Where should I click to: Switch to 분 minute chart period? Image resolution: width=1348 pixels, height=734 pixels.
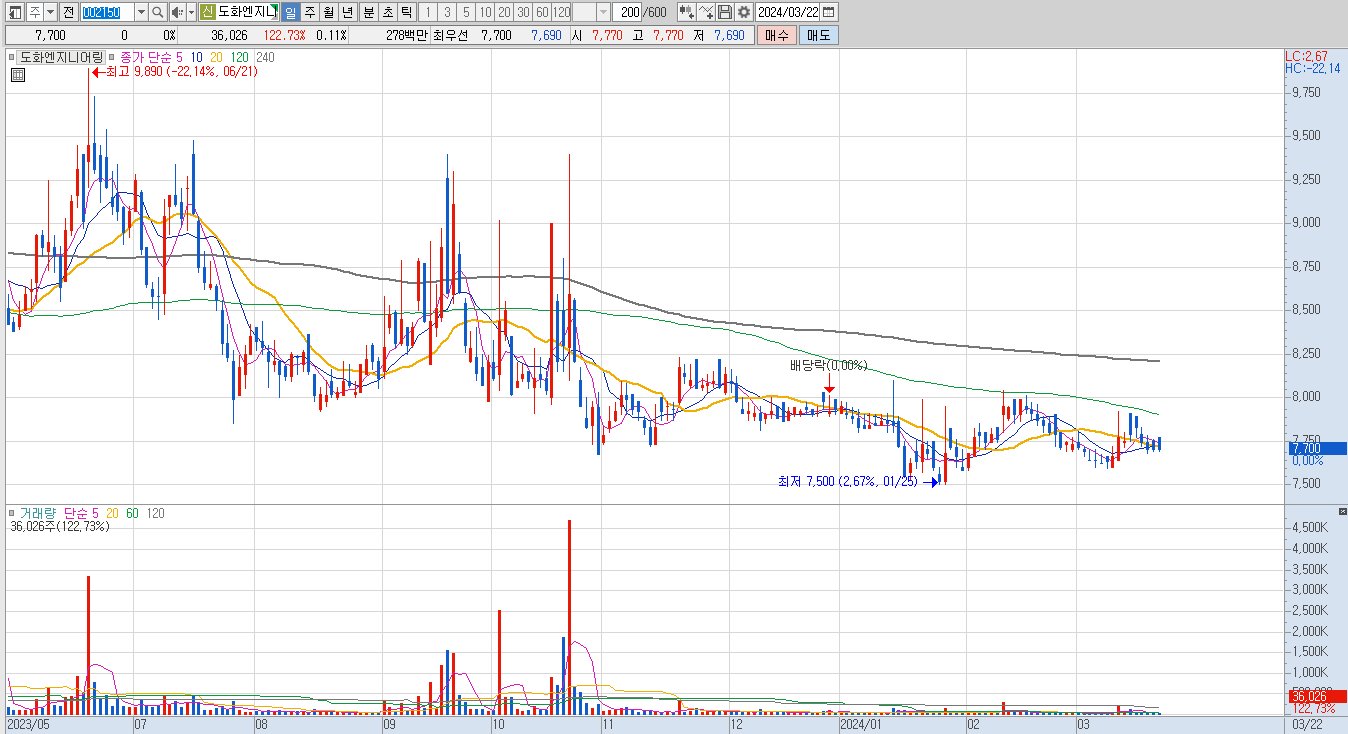pos(368,12)
